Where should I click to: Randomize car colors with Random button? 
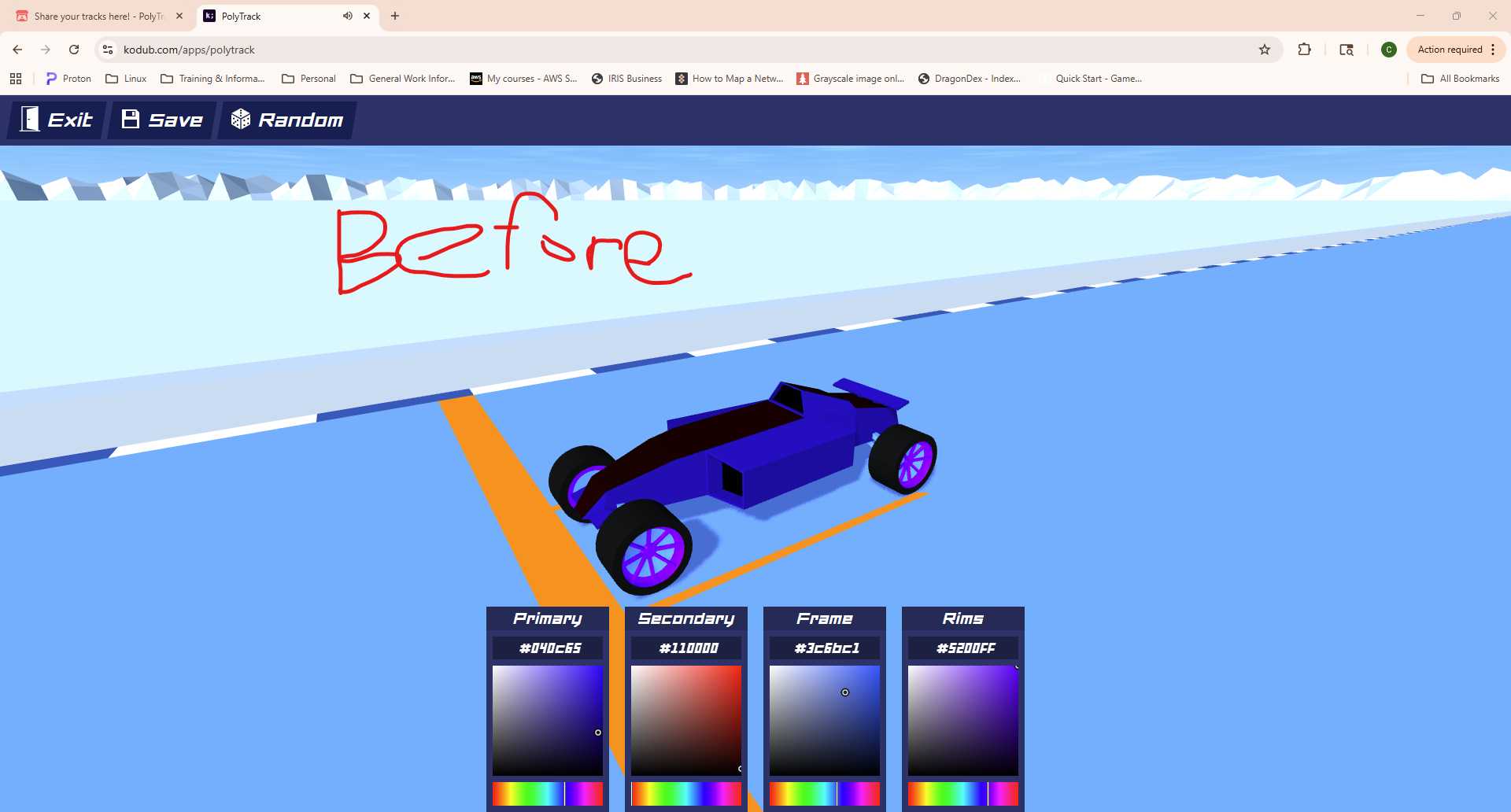[287, 120]
